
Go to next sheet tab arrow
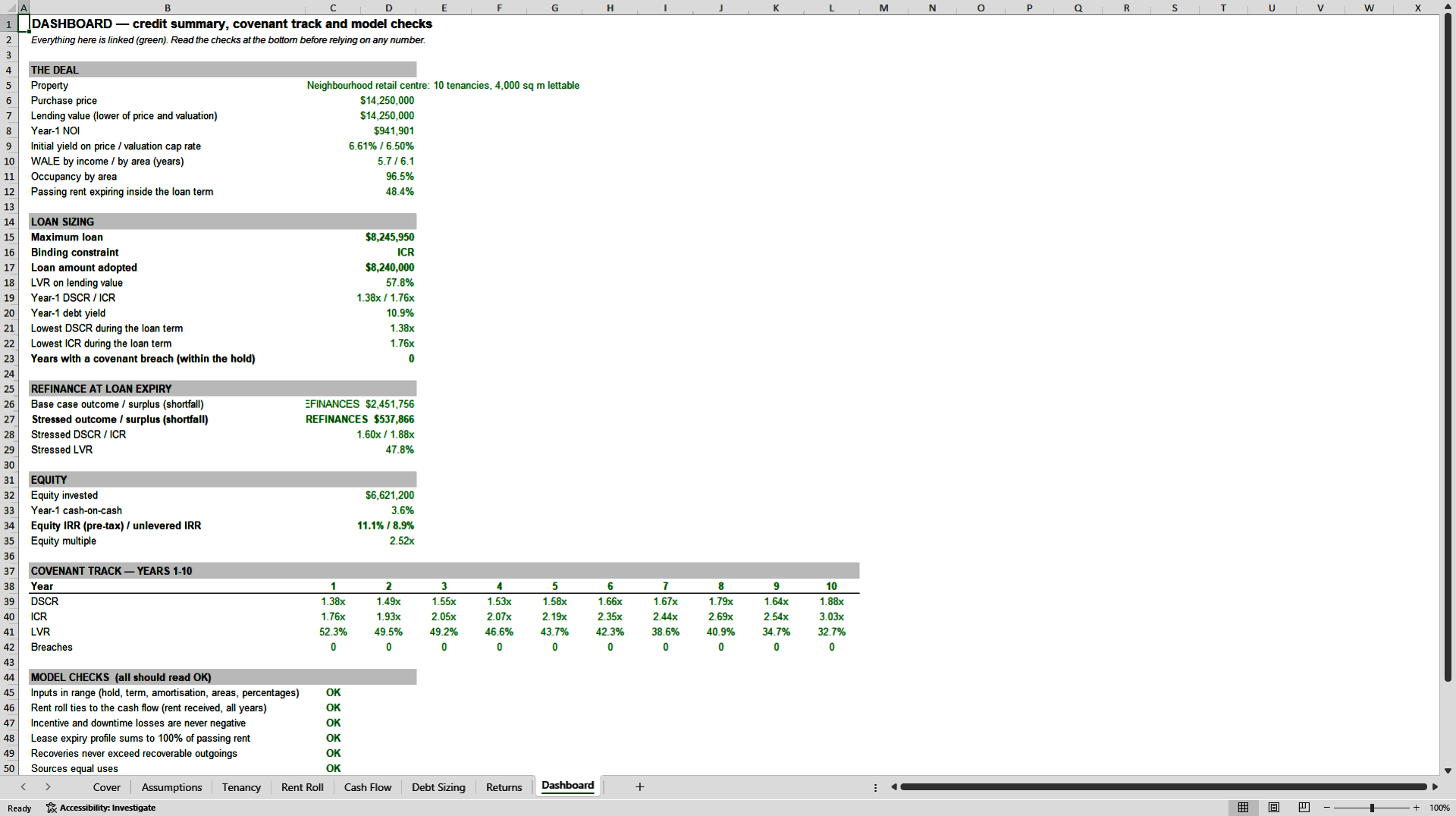pos(48,786)
